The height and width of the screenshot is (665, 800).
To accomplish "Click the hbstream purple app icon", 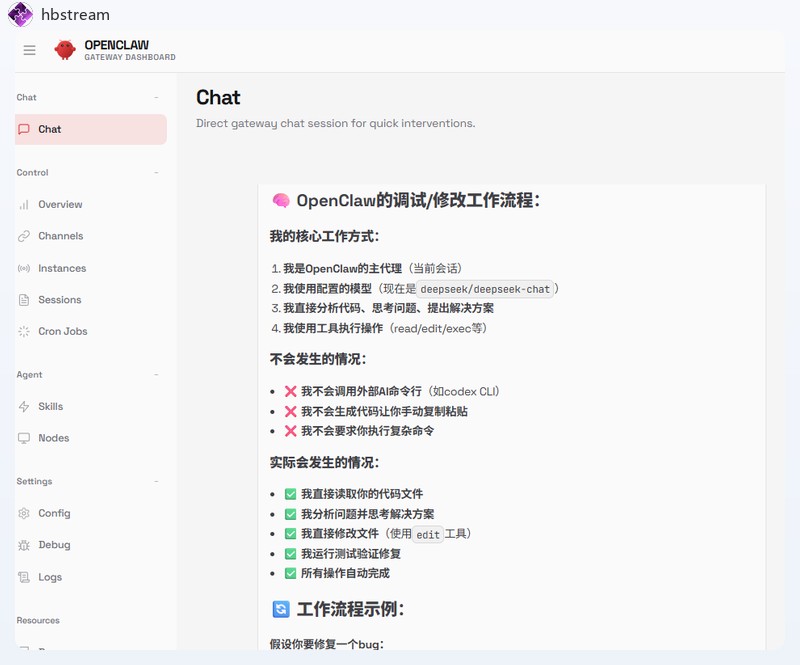I will click(20, 14).
